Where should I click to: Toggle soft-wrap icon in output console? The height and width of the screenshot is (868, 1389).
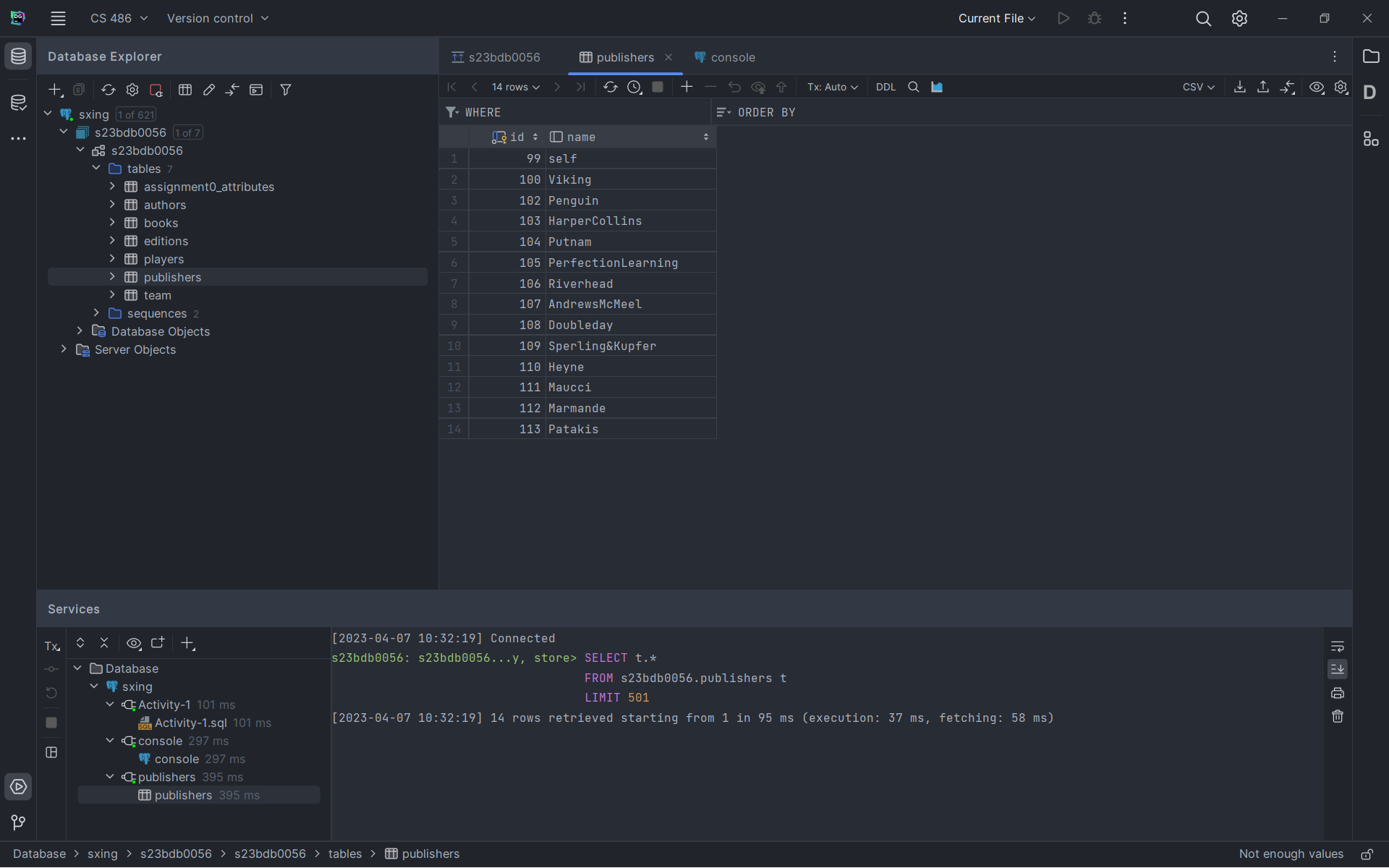(1337, 646)
